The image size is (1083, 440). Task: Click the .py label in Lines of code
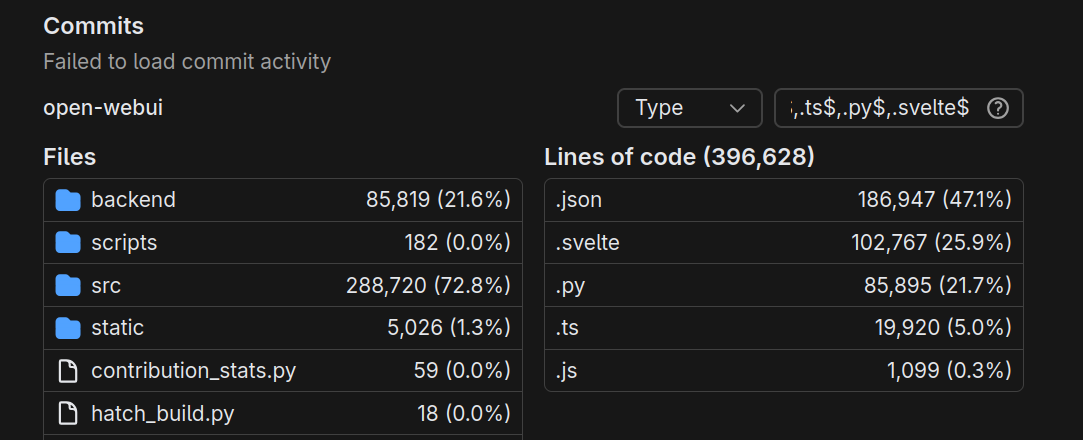pyautogui.click(x=571, y=286)
